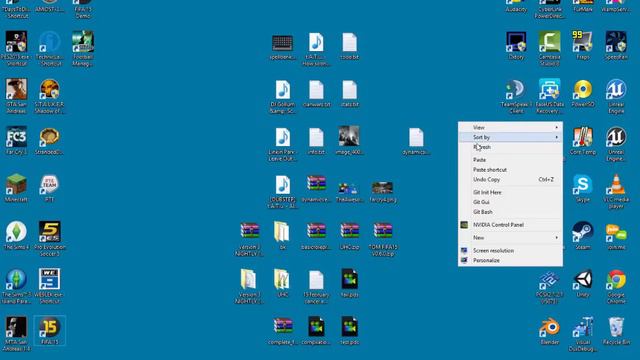The image size is (640, 360).
Task: Click the Minecraft desktop icon
Action: (x=16, y=188)
